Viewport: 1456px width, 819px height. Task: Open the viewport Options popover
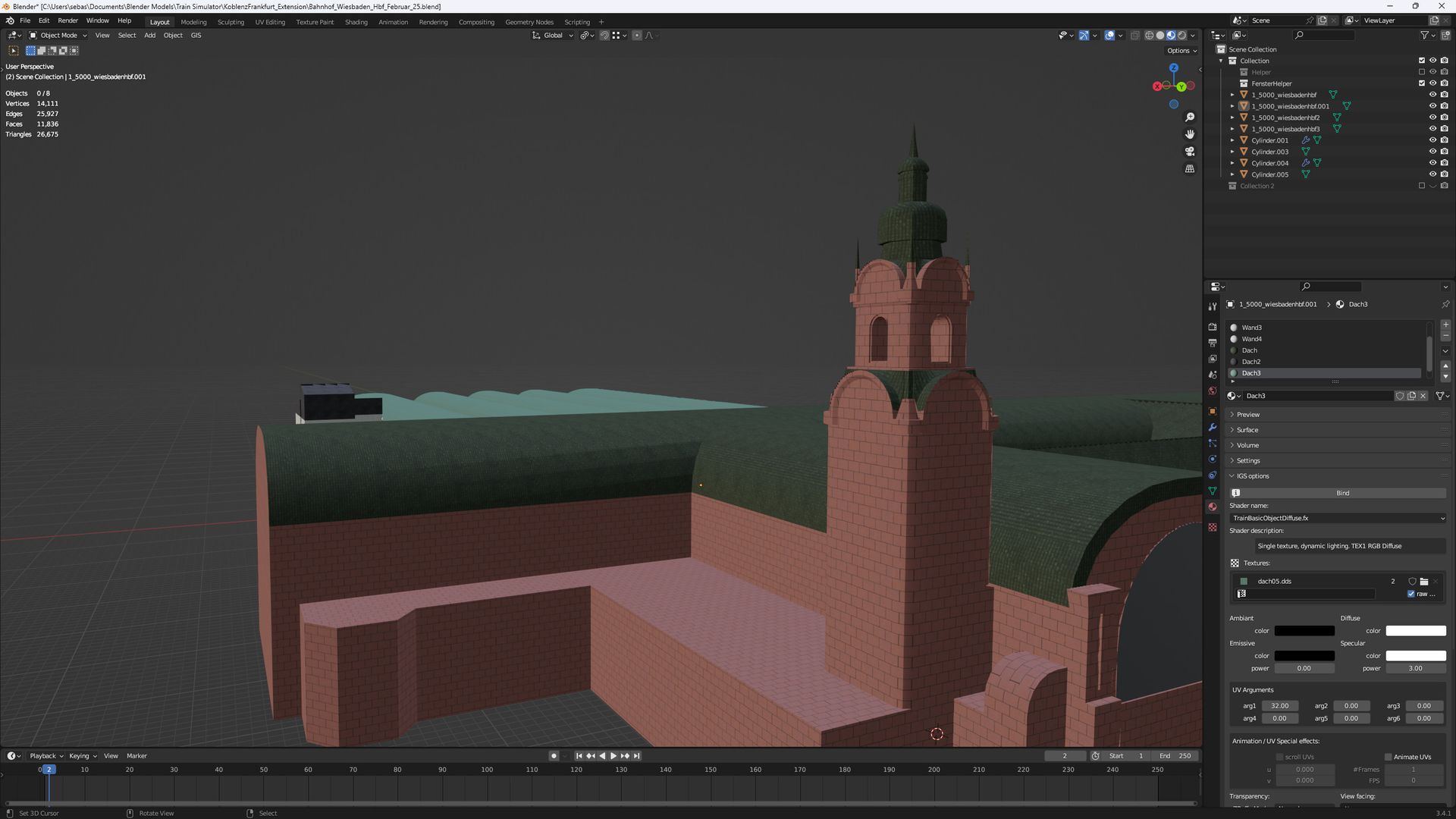[1181, 51]
